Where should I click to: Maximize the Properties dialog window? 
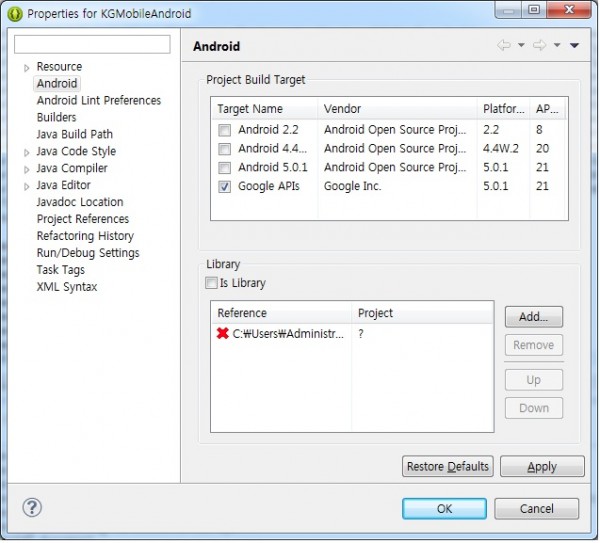[x=533, y=10]
